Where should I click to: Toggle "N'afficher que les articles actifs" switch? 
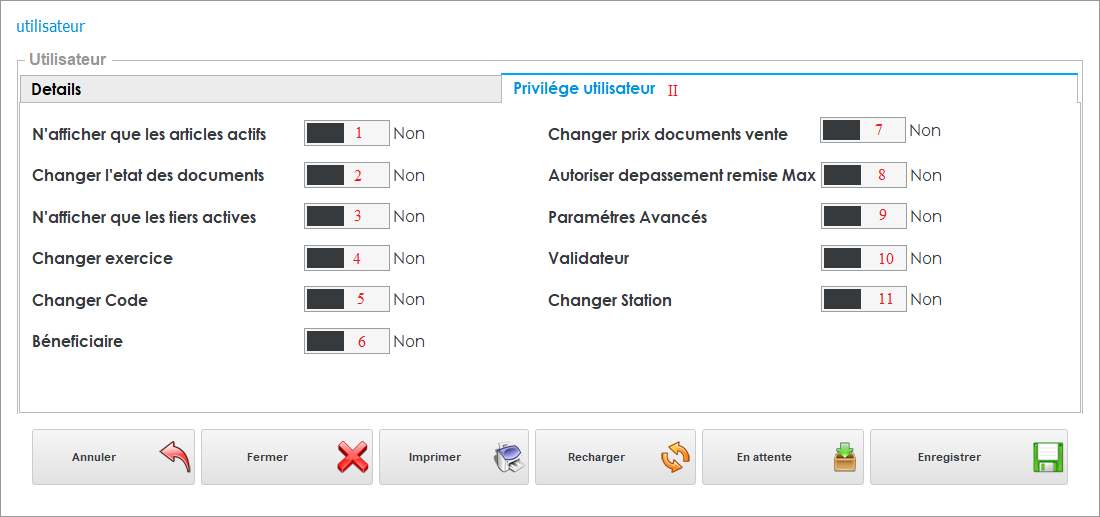tap(346, 133)
